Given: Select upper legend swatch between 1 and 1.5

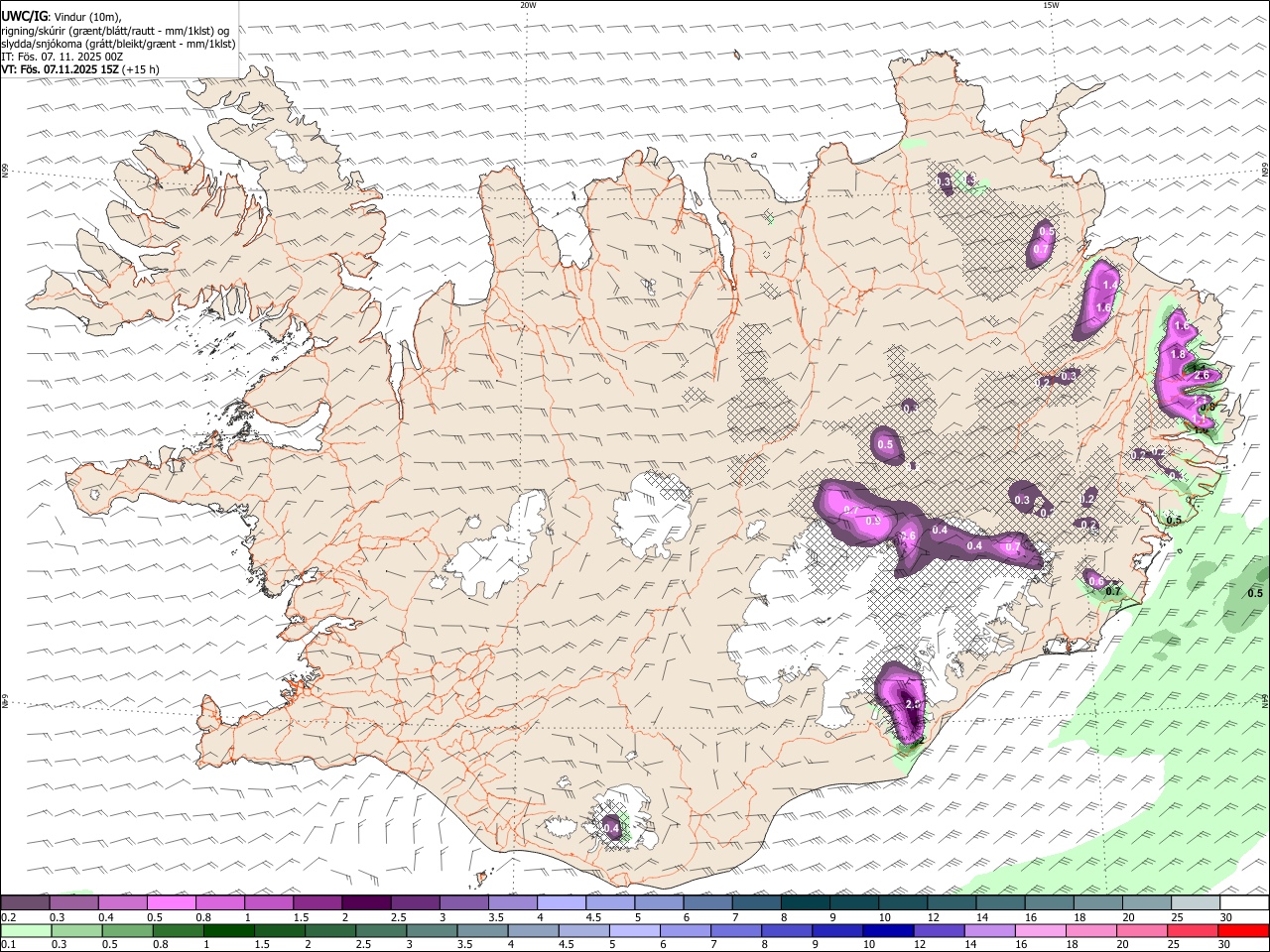Looking at the screenshot, I should (269, 902).
